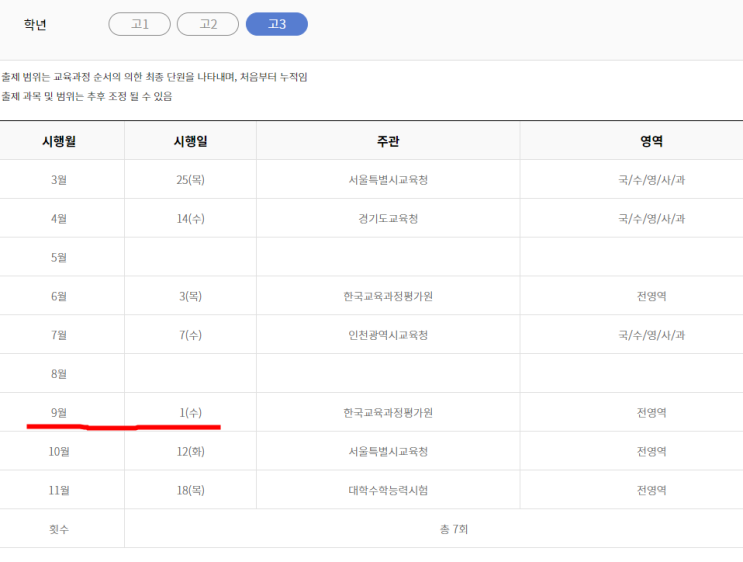The width and height of the screenshot is (743, 562).
Task: Click the 6월 row 3(목) date
Action: click(190, 297)
